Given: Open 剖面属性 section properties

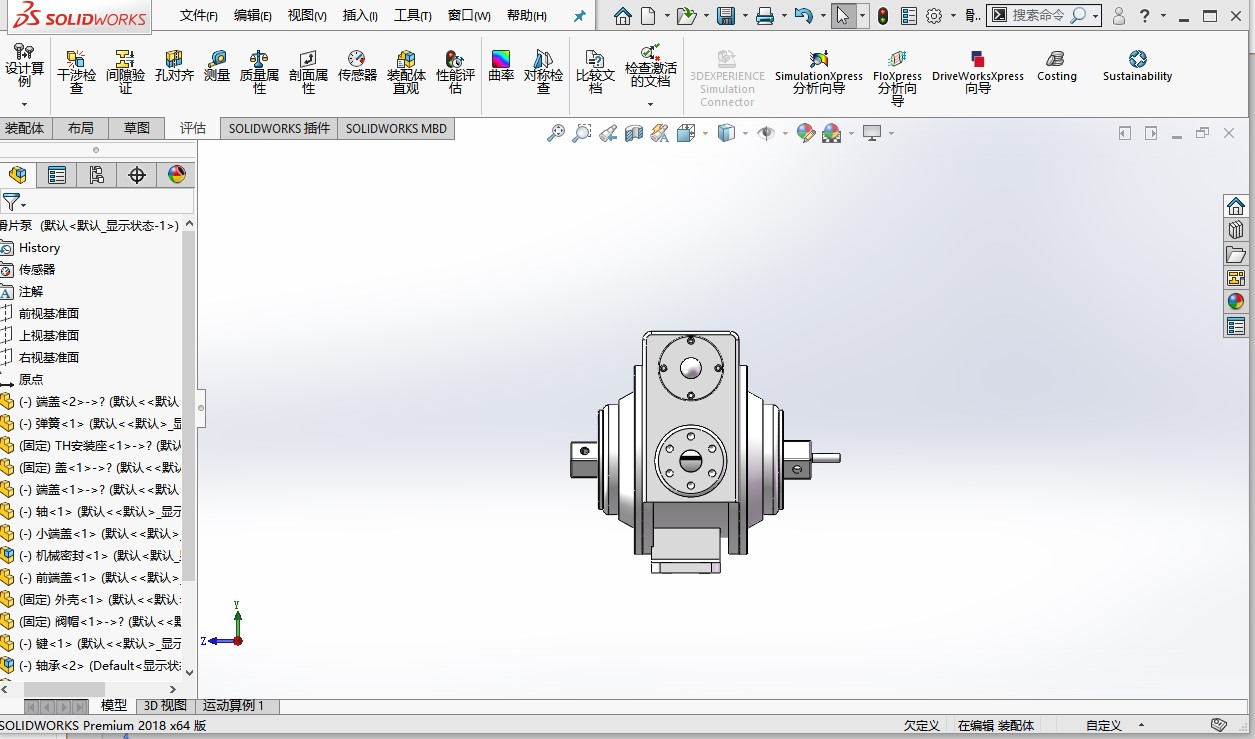Looking at the screenshot, I should [308, 72].
